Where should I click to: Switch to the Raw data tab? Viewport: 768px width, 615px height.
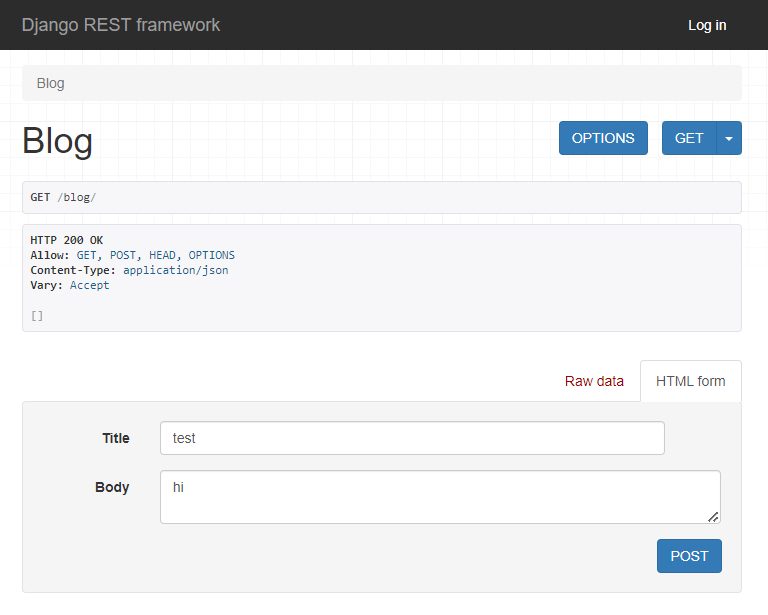(x=594, y=381)
